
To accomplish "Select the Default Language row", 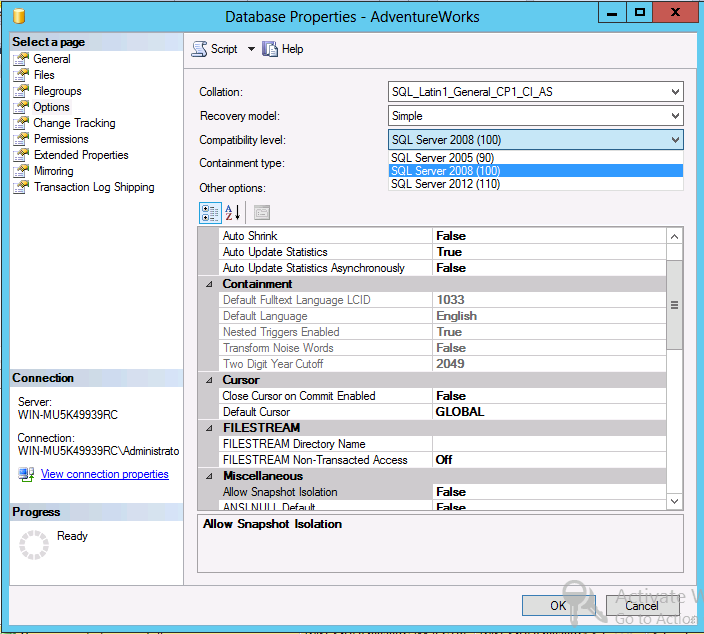I will tap(444, 316).
